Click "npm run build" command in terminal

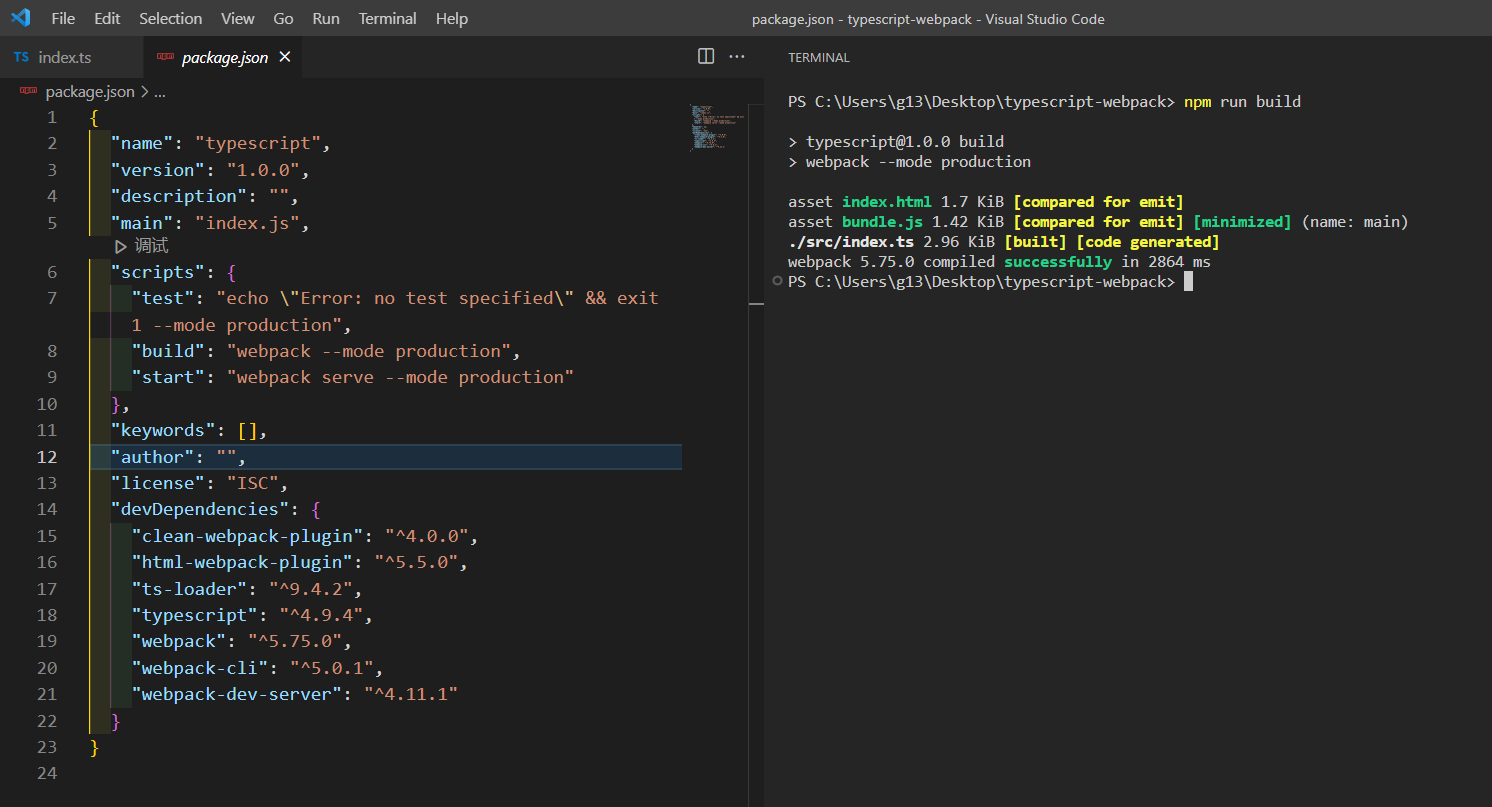pyautogui.click(x=1242, y=102)
